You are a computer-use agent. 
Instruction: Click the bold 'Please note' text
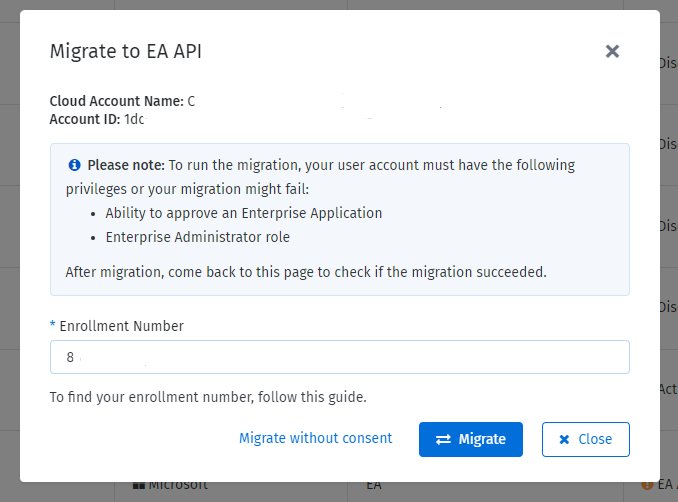[125, 165]
